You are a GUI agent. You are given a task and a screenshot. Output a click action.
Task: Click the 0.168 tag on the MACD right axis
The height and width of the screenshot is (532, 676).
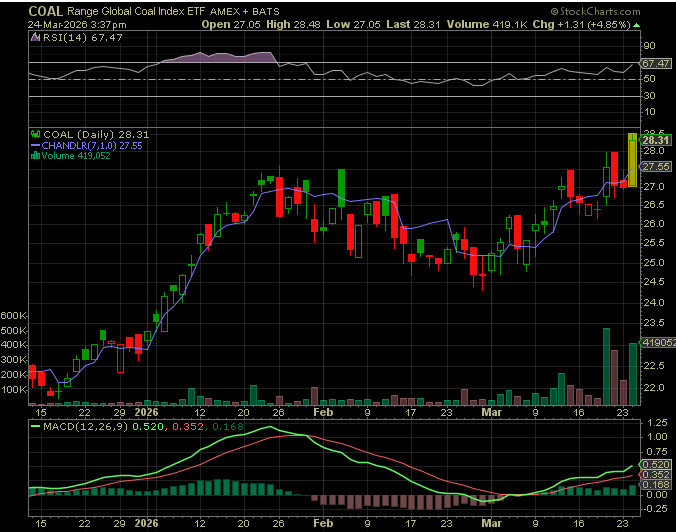click(656, 485)
